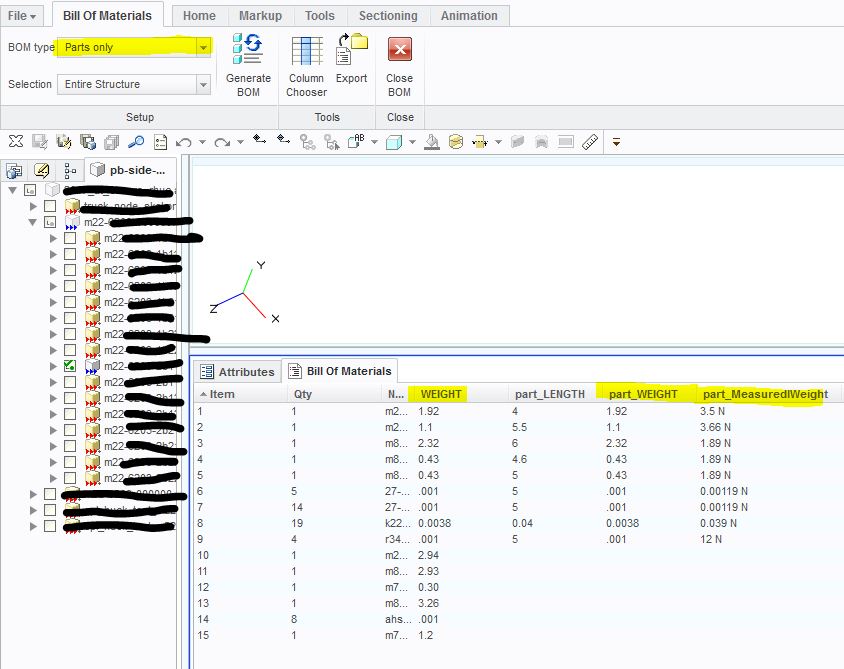Select the name cell 'k22...'
Image resolution: width=844 pixels, height=669 pixels.
[398, 523]
